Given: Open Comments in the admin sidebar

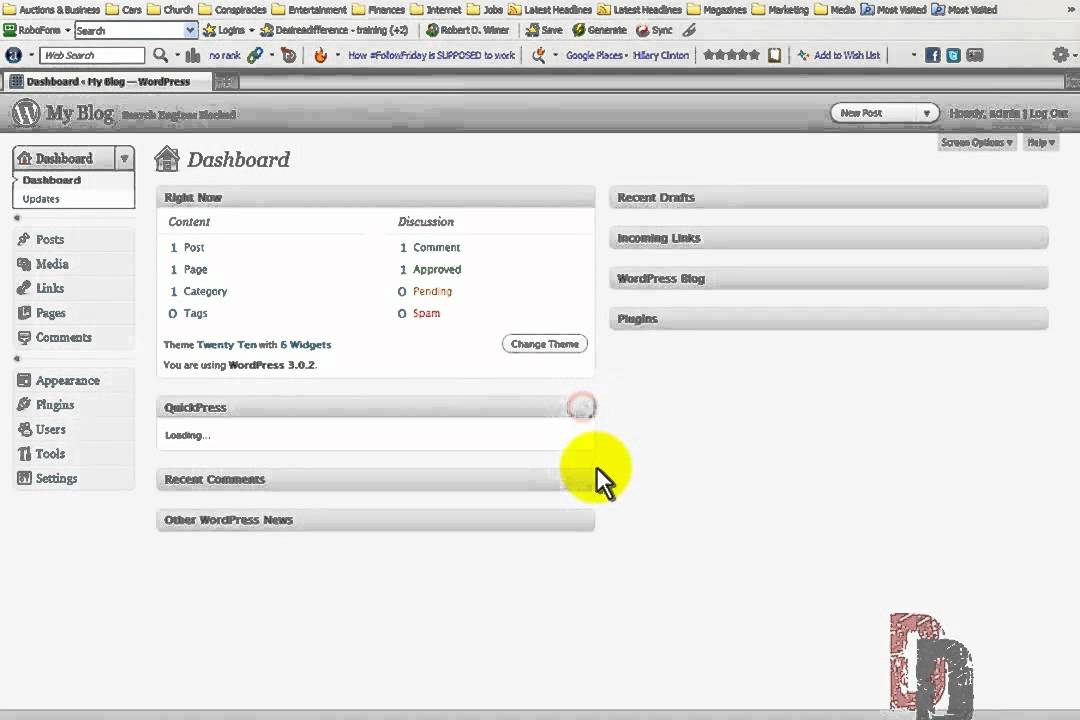Looking at the screenshot, I should click(63, 338).
